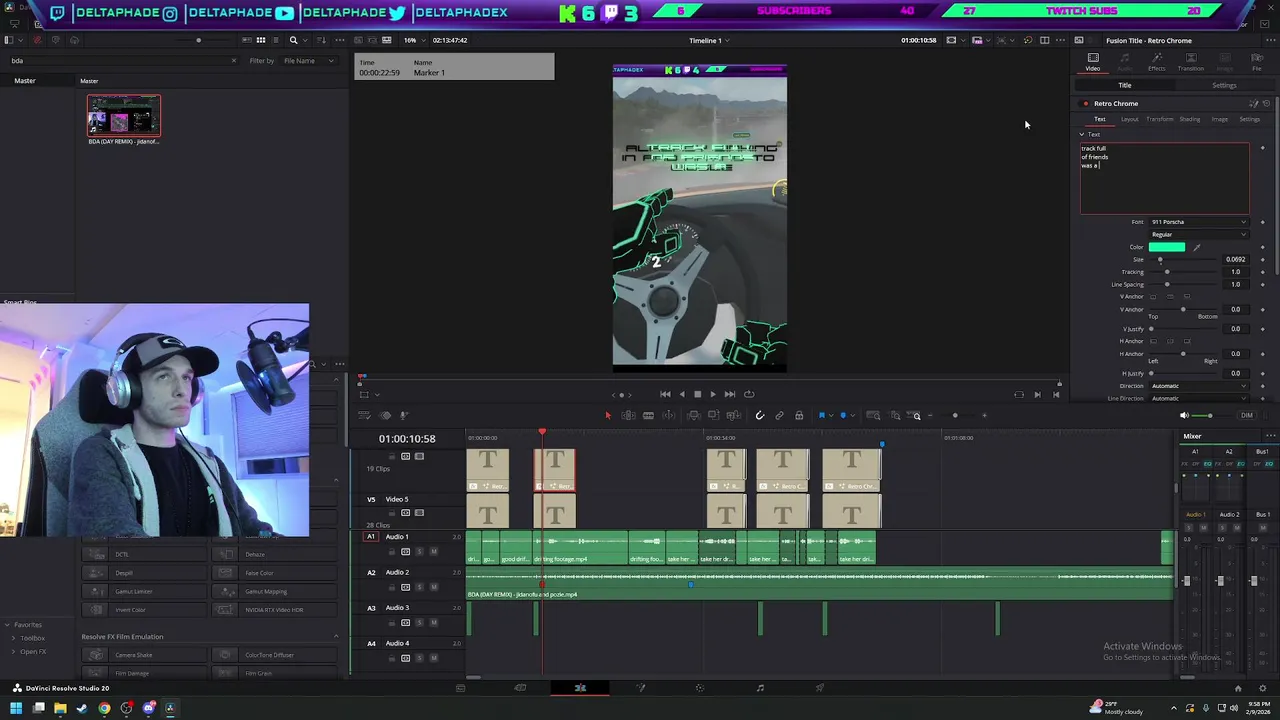Open the Video tab in Inspector
Screen dimensions: 1280x720
(x=1093, y=62)
